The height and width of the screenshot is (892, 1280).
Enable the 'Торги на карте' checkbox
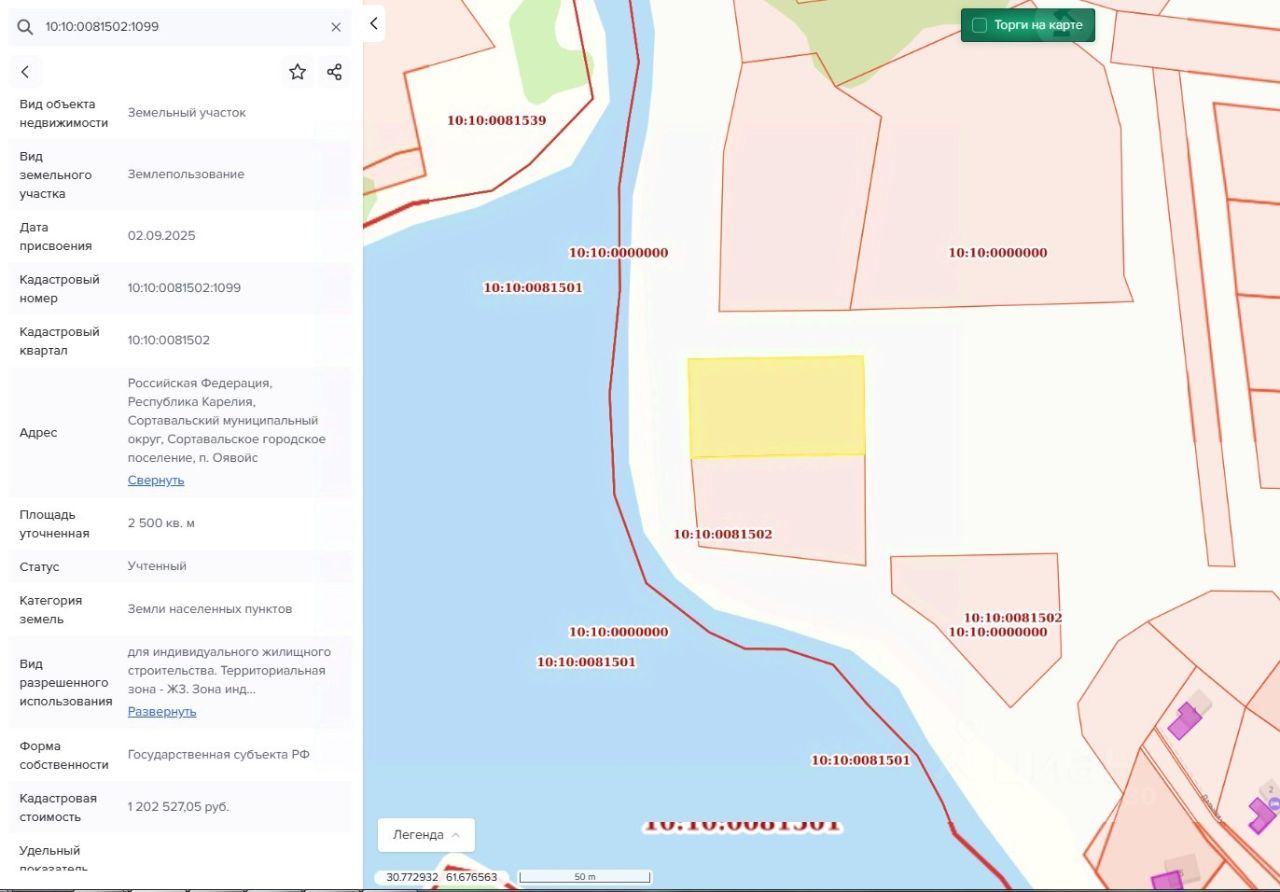coord(980,25)
